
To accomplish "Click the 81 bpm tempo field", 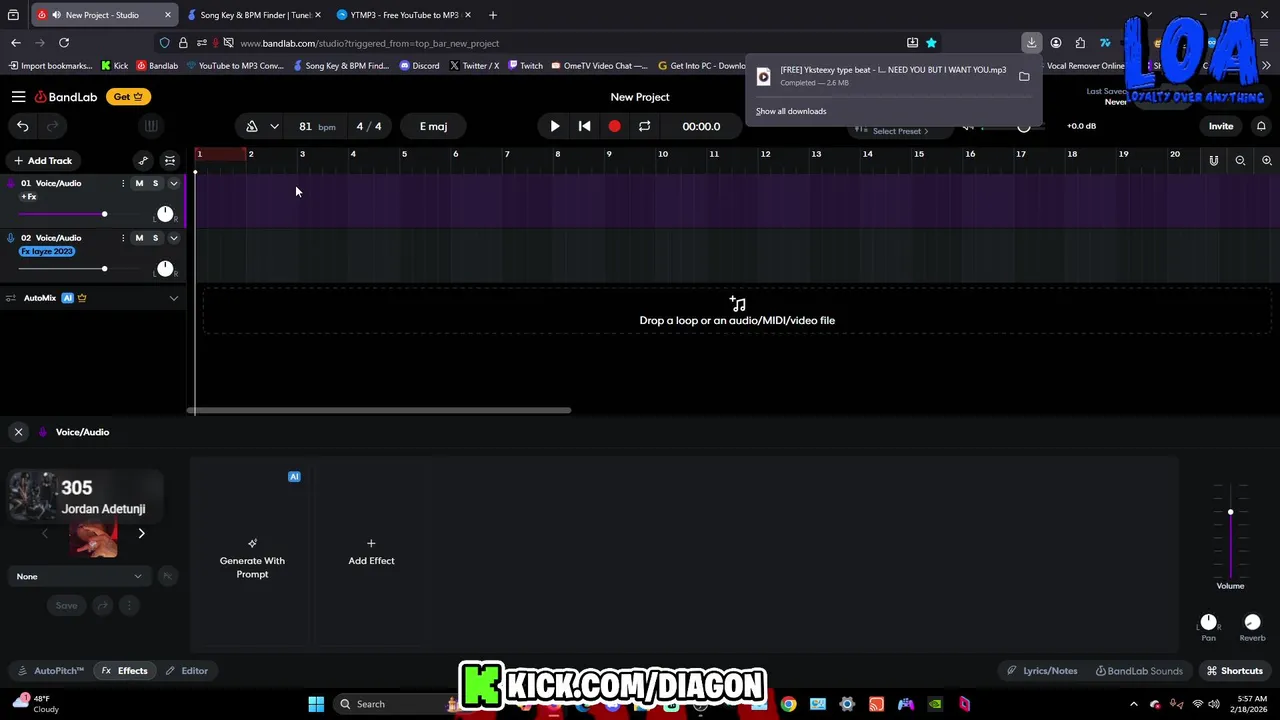I will pos(316,126).
